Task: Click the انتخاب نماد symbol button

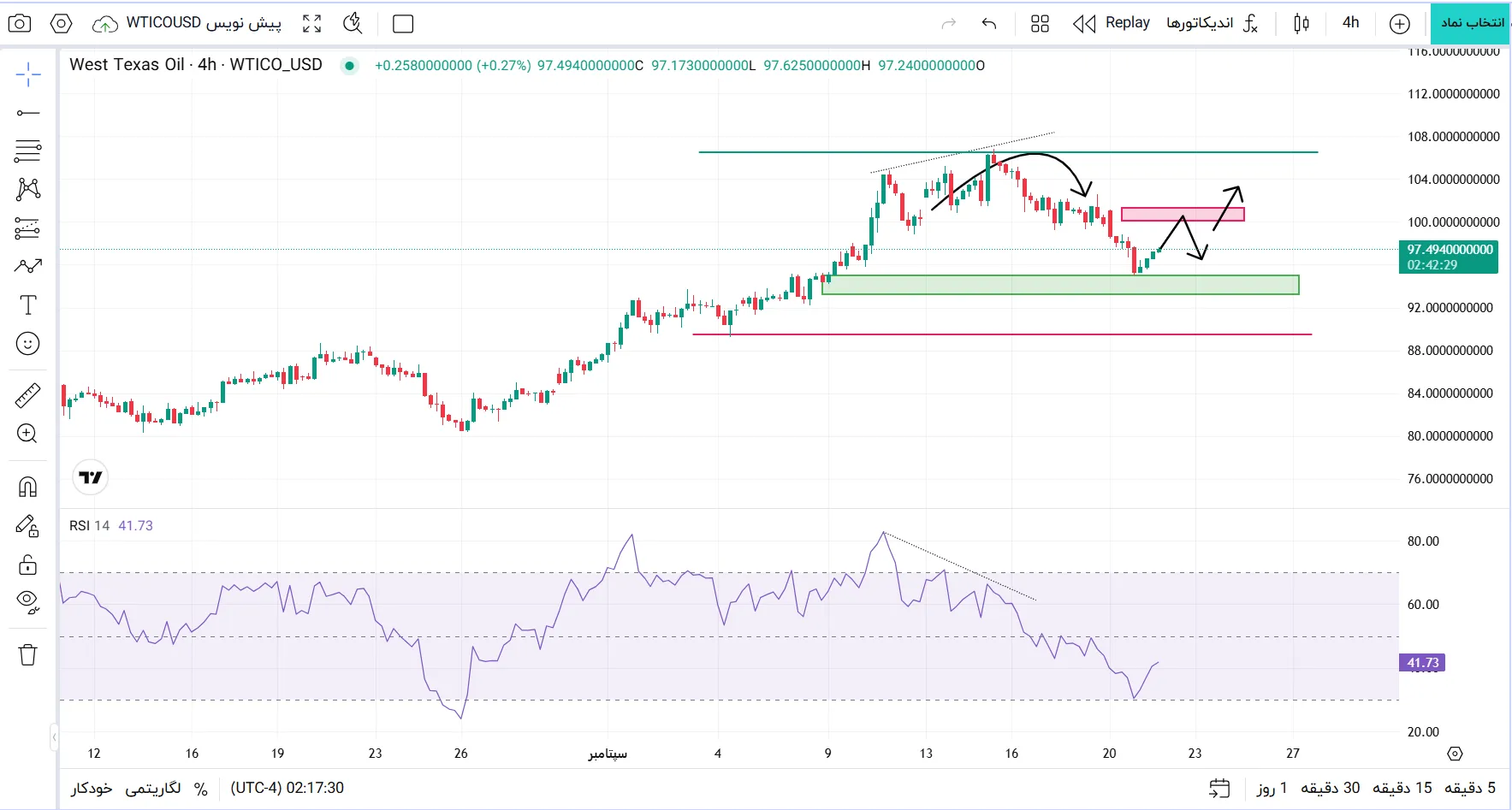Action: pyautogui.click(x=1471, y=23)
